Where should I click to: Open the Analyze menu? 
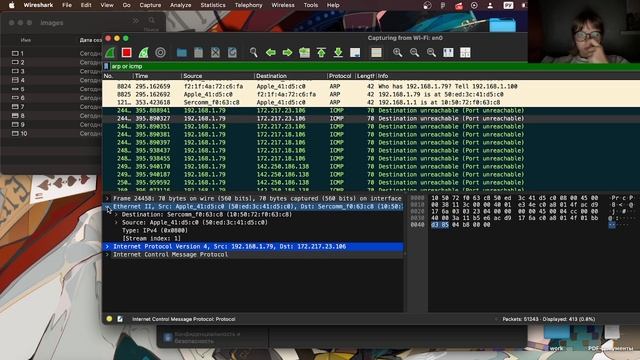click(x=180, y=5)
